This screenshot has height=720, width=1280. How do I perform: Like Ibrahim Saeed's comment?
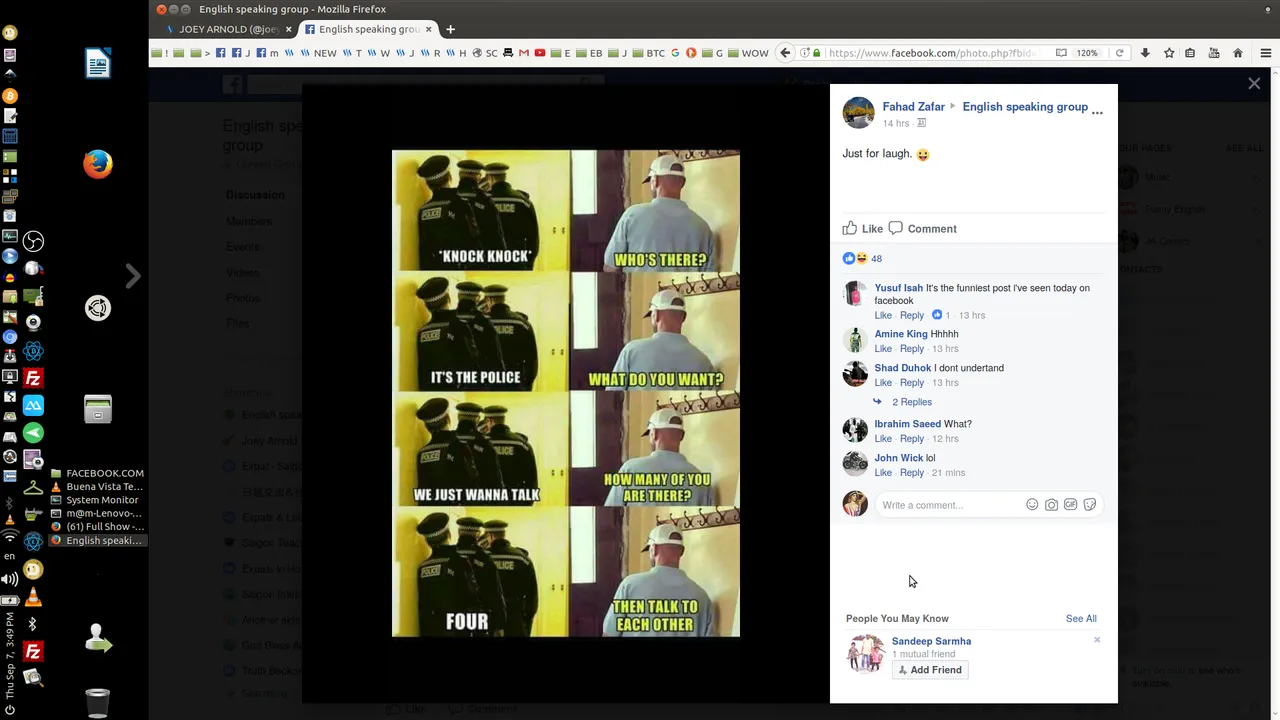point(883,439)
